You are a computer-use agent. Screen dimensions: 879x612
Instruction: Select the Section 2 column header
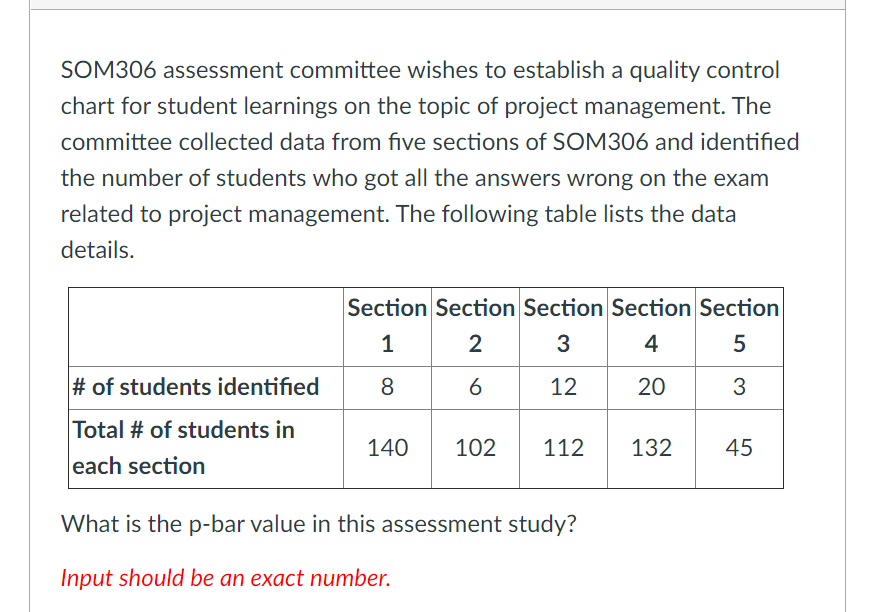pyautogui.click(x=475, y=326)
